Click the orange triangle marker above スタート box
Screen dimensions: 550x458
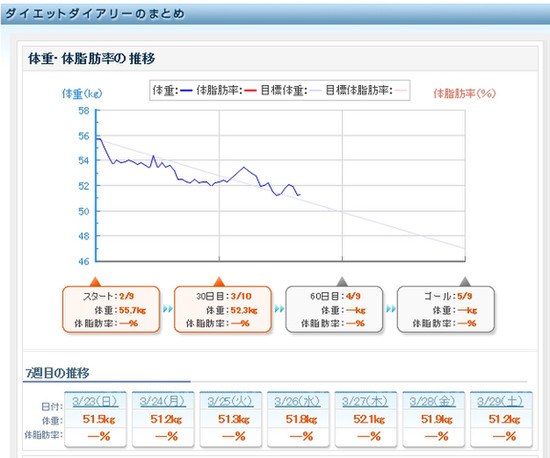(x=95, y=281)
